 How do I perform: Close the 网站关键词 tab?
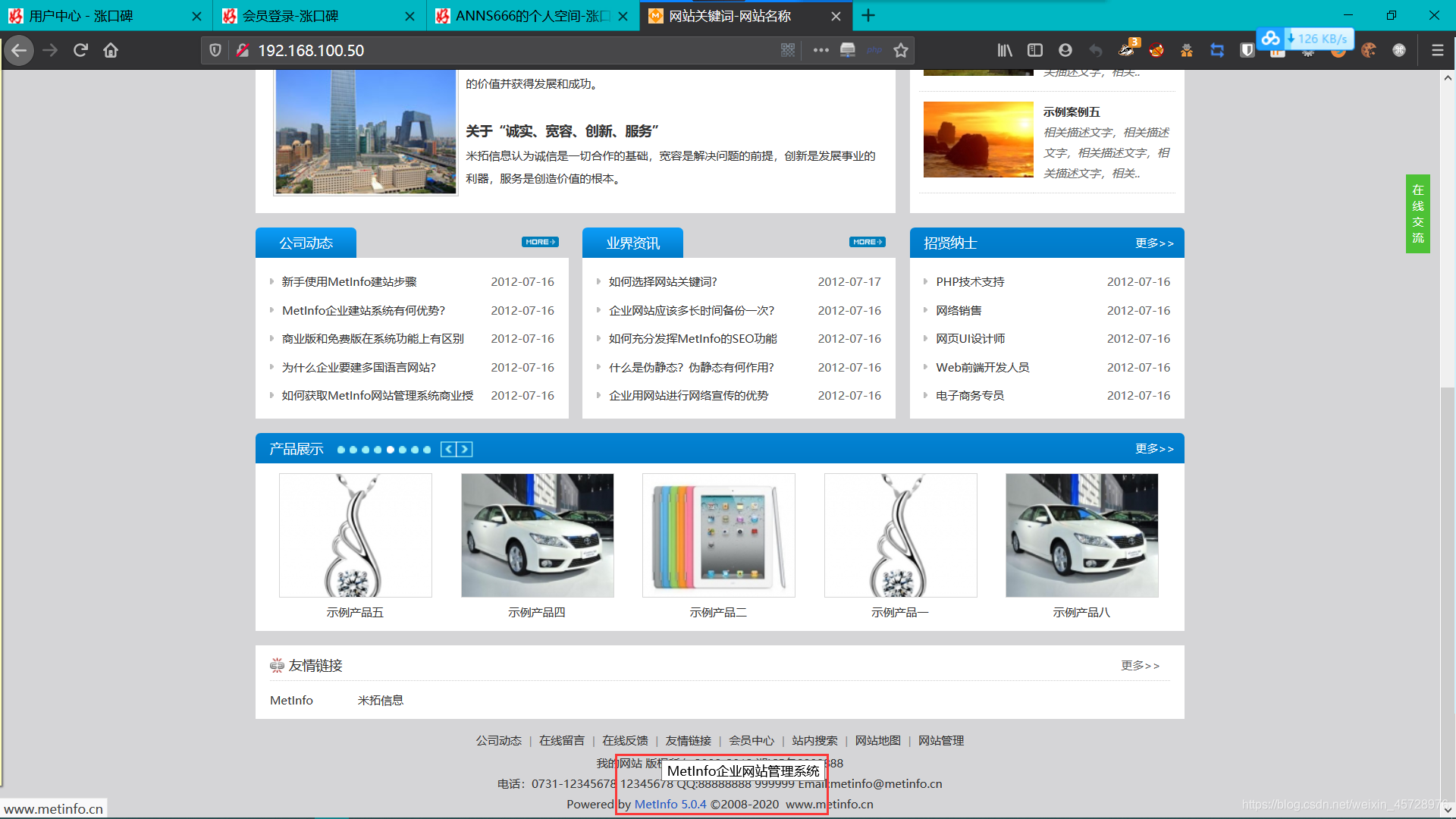click(836, 16)
